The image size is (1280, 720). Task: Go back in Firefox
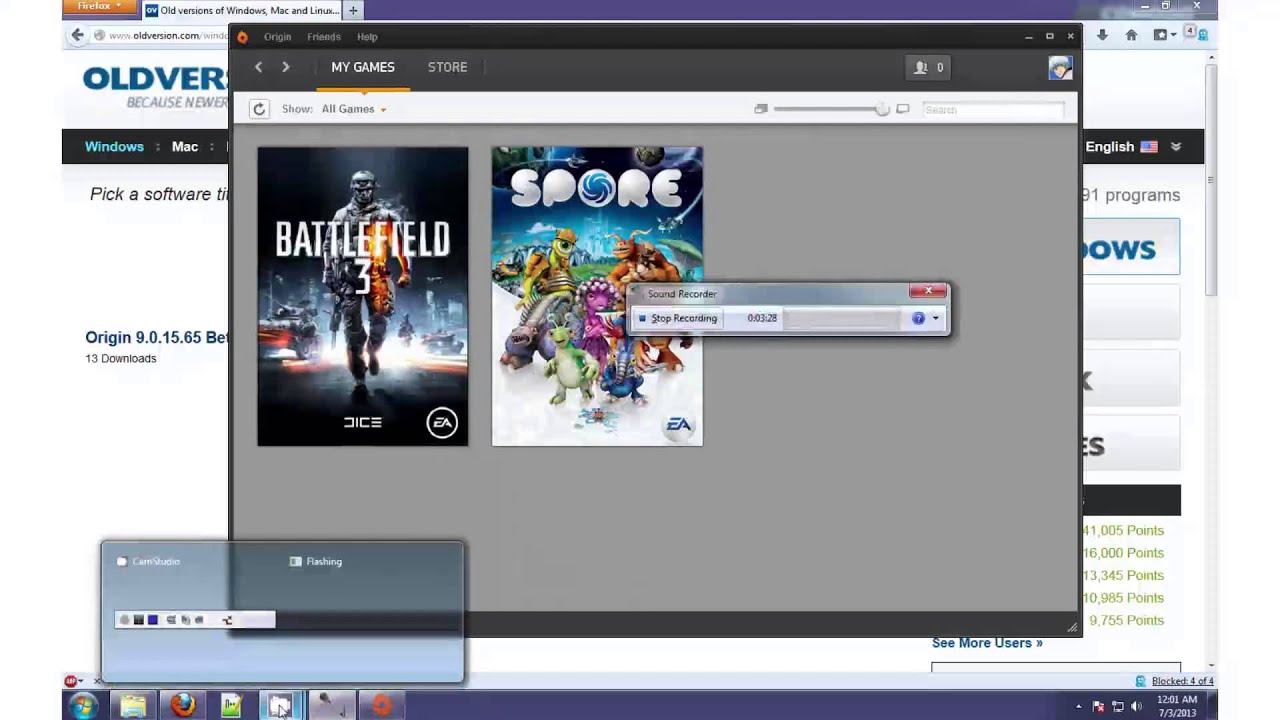point(77,35)
